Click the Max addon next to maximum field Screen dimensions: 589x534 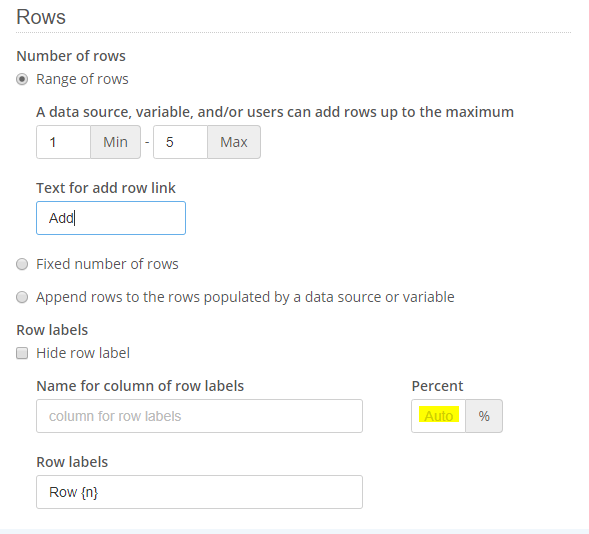click(x=234, y=142)
